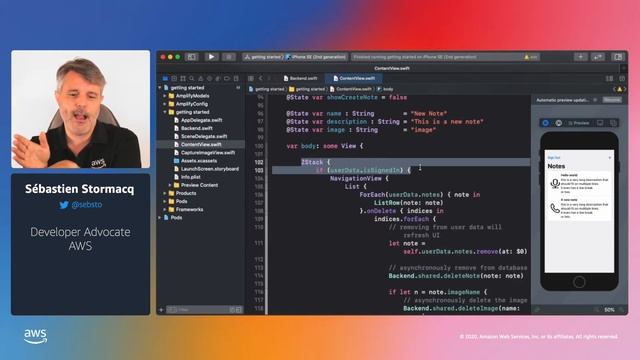Expand the Products folder
The height and width of the screenshot is (360, 640).
click(x=165, y=193)
